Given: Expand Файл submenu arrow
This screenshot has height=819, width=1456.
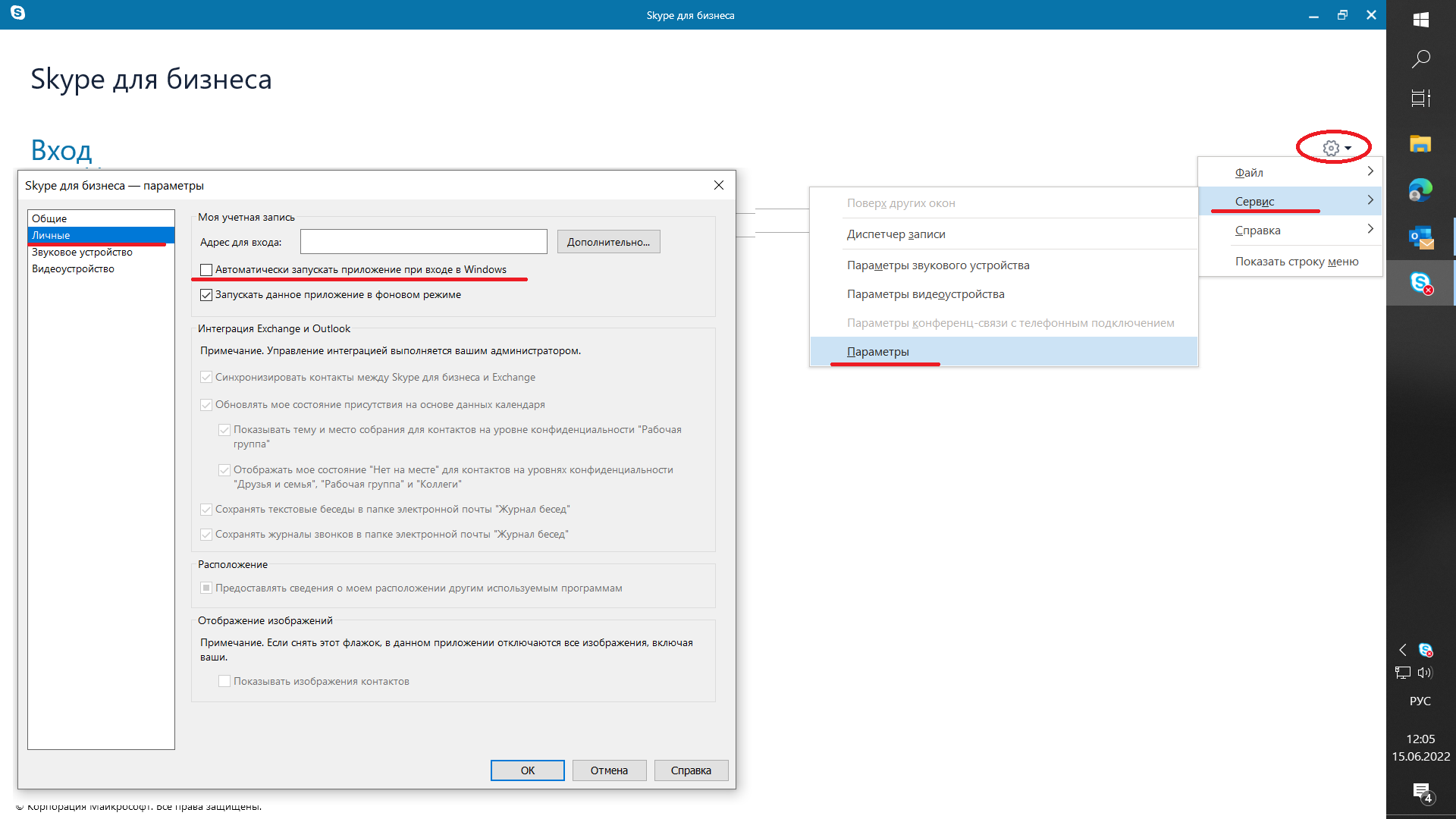Looking at the screenshot, I should click(x=1370, y=171).
